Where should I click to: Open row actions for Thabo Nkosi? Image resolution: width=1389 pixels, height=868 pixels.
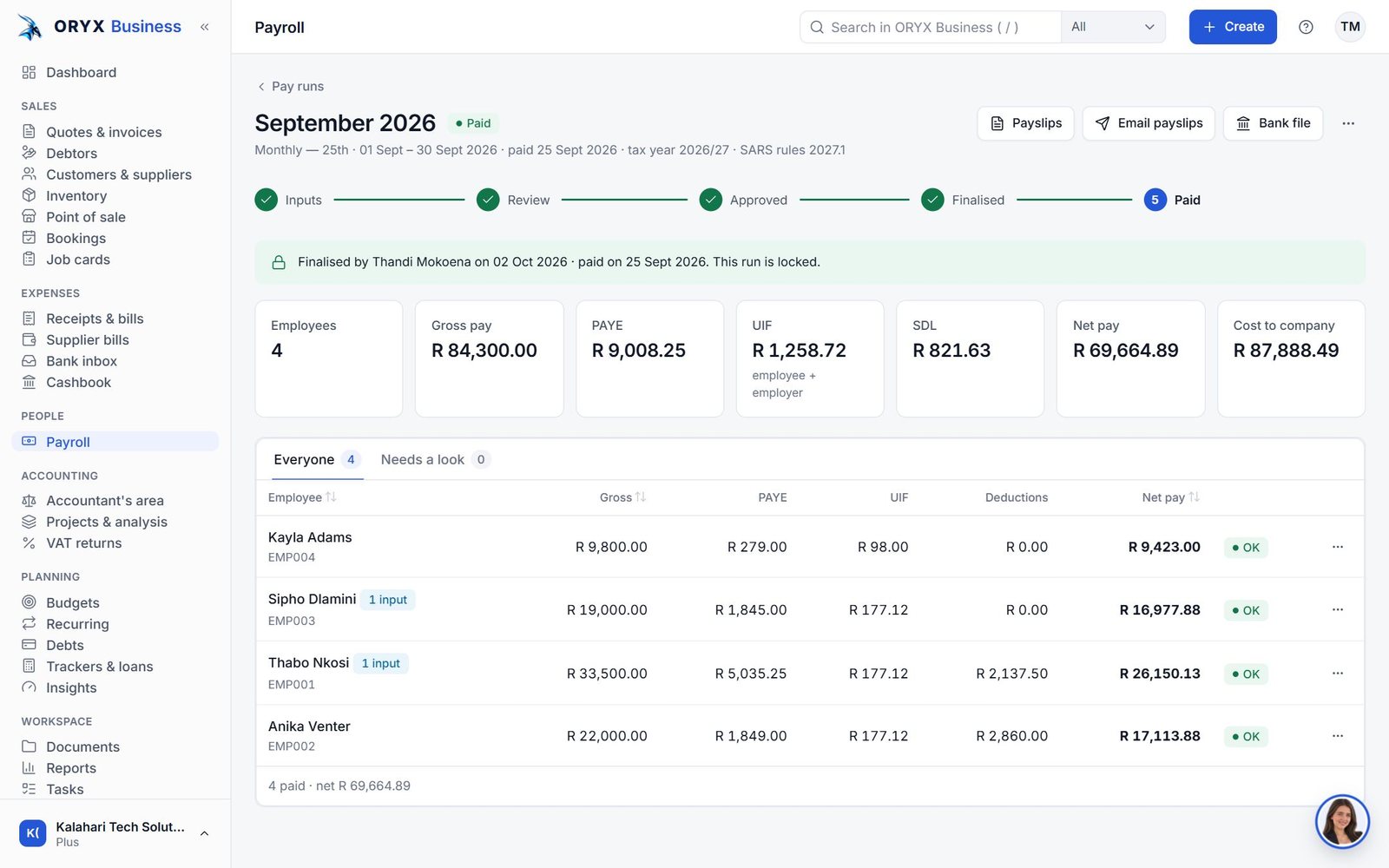click(x=1338, y=673)
